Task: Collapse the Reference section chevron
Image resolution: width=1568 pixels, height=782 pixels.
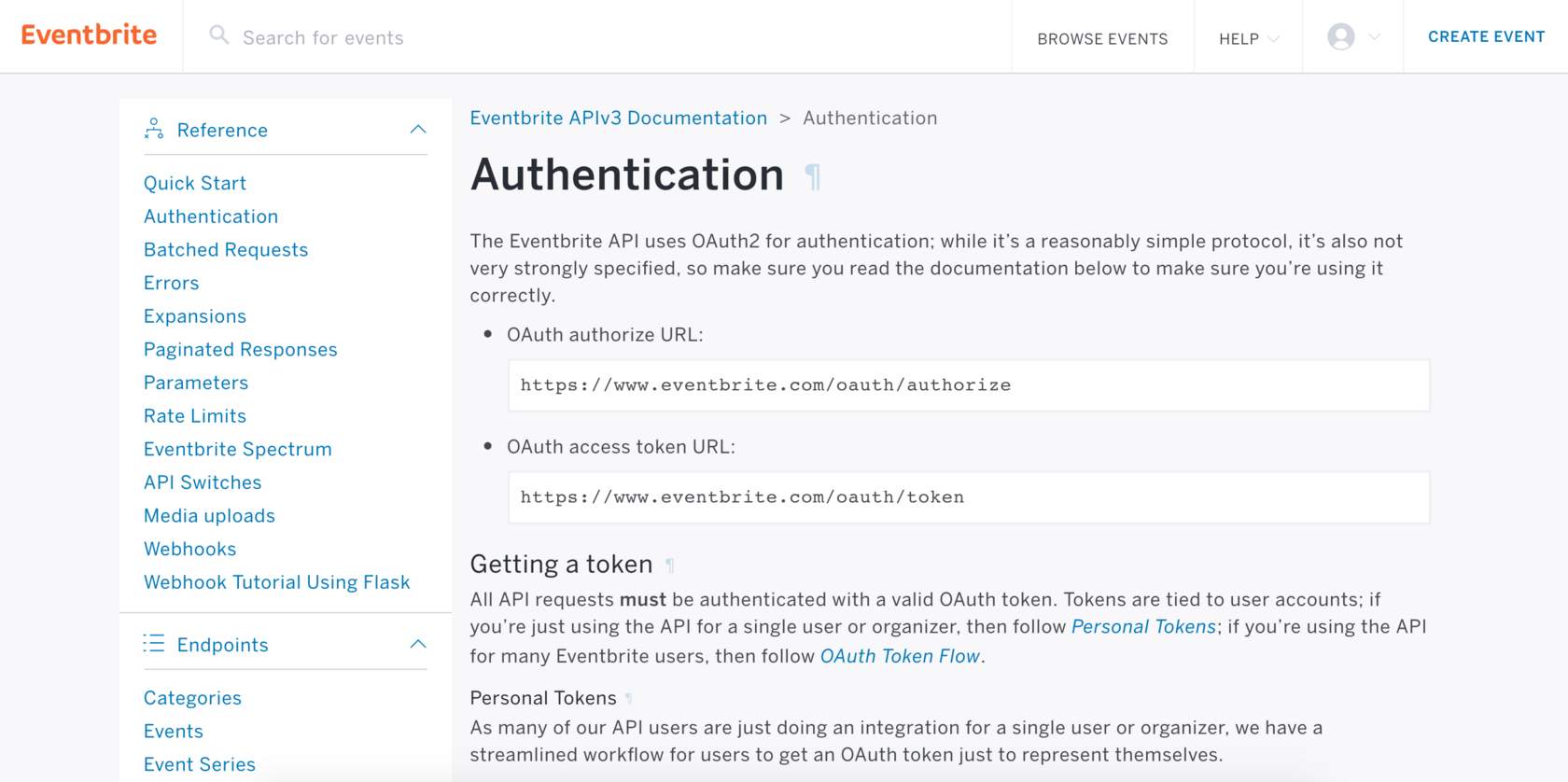Action: tap(418, 129)
